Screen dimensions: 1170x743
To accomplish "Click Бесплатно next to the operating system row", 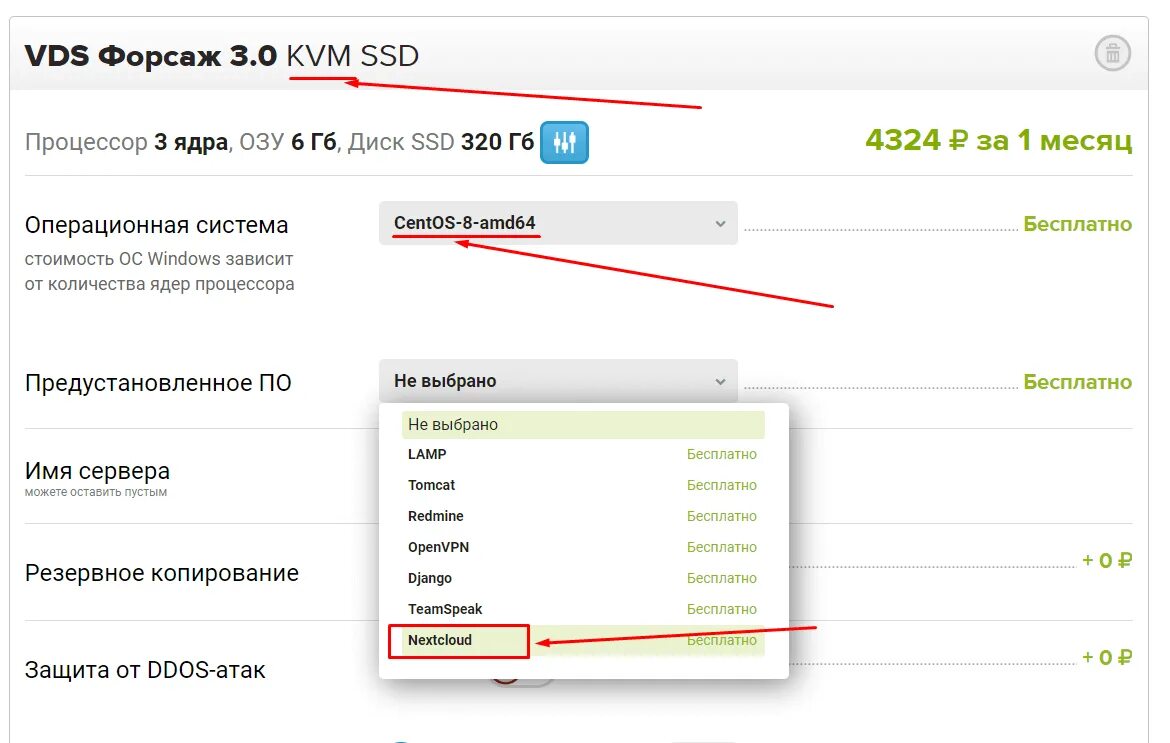I will click(x=1077, y=224).
